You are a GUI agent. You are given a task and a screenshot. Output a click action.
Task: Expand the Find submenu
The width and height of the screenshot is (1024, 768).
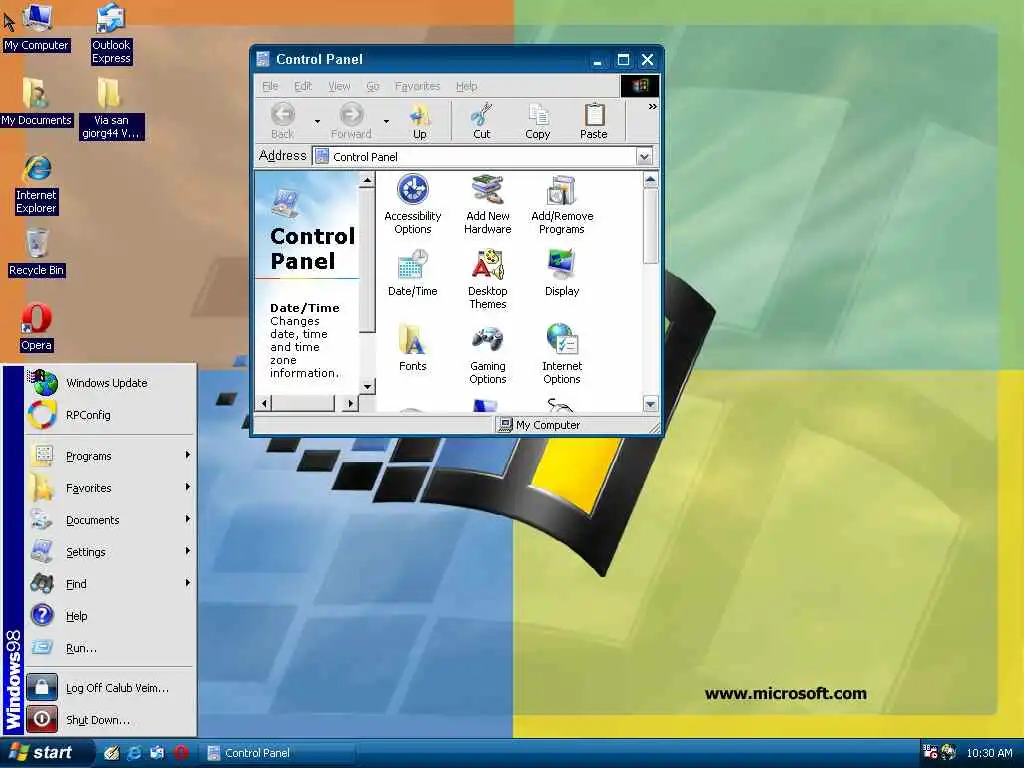pyautogui.click(x=110, y=584)
